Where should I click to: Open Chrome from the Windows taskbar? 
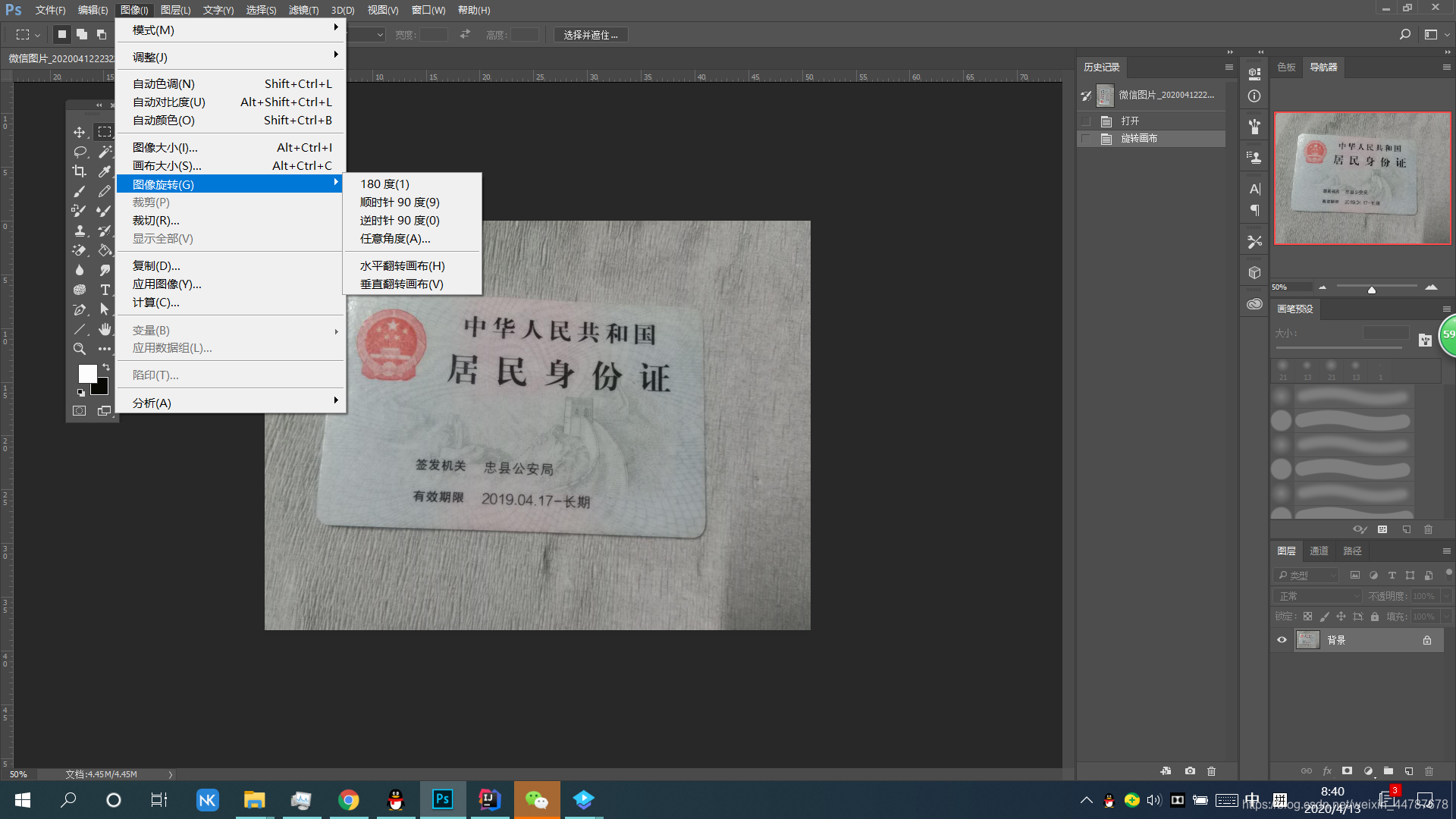pyautogui.click(x=348, y=800)
